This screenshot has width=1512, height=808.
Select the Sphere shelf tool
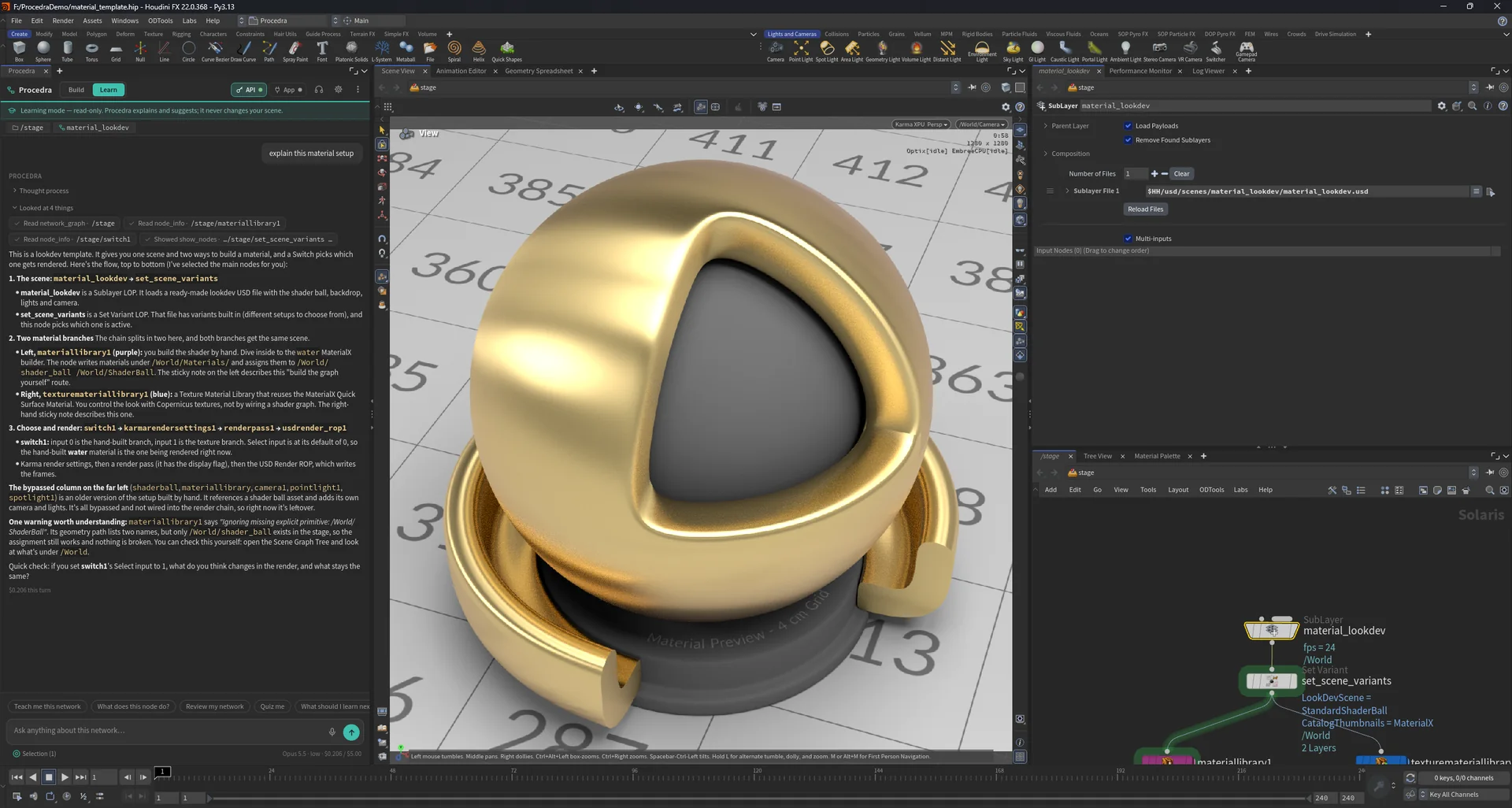(x=43, y=51)
